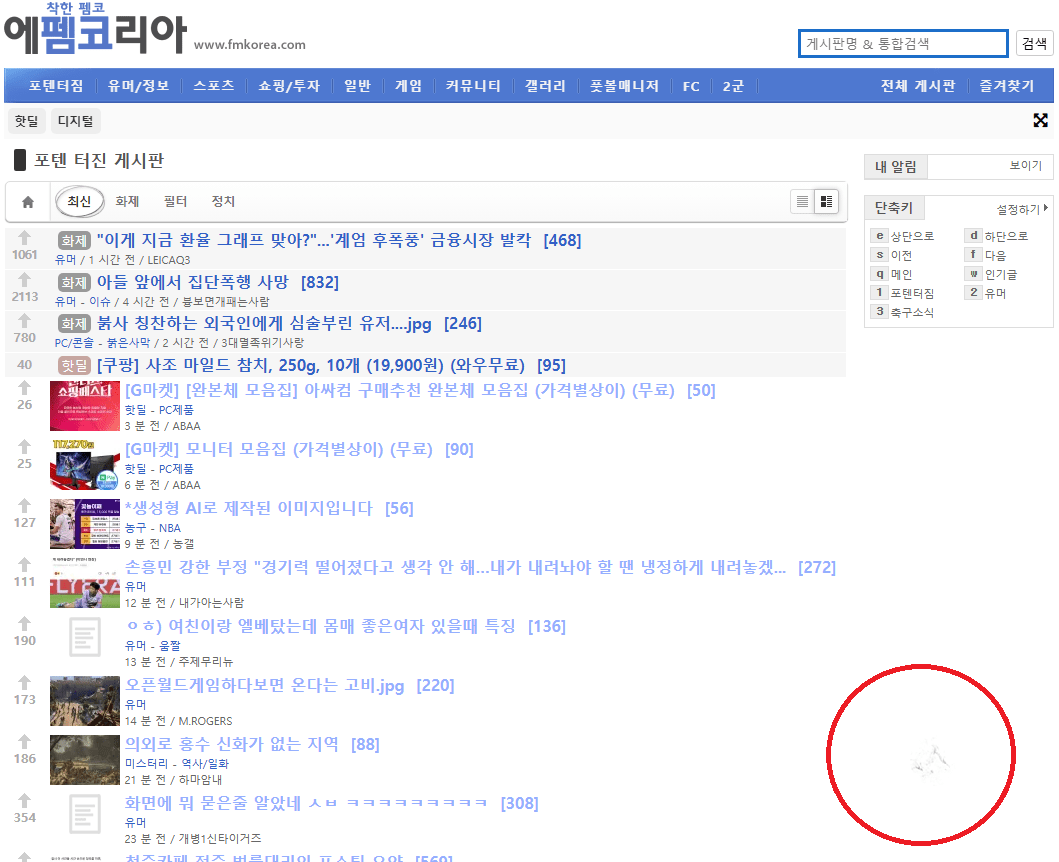Viewport: 1059px width, 862px height.
Task: Show notifications via 보이기 toggle
Action: coord(1025,166)
